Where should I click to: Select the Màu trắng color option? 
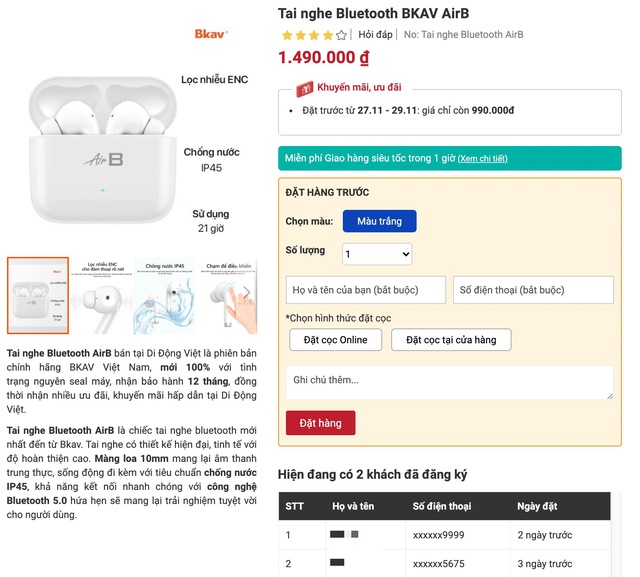pos(380,221)
